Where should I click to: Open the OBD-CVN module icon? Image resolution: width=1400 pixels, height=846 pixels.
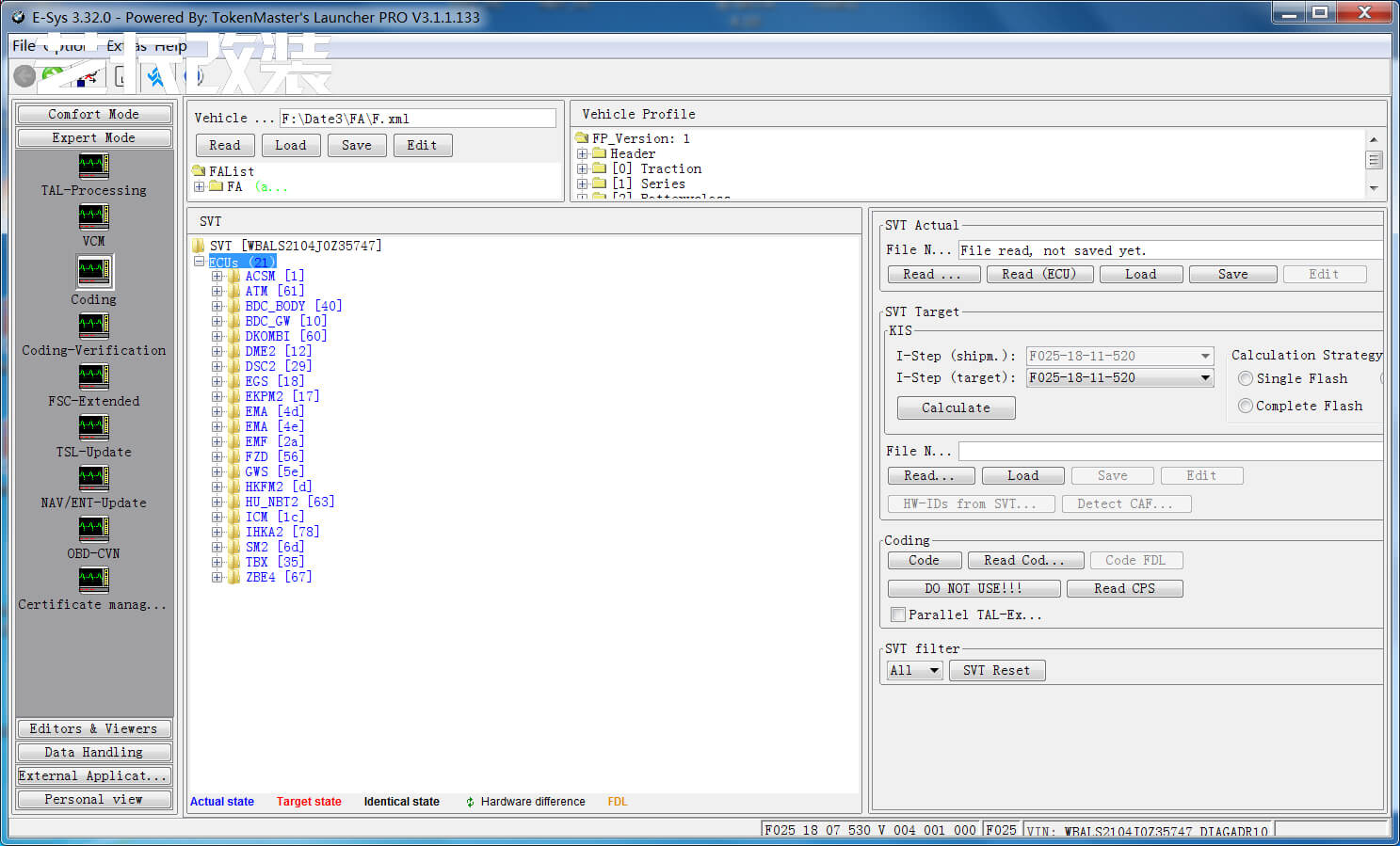point(93,528)
